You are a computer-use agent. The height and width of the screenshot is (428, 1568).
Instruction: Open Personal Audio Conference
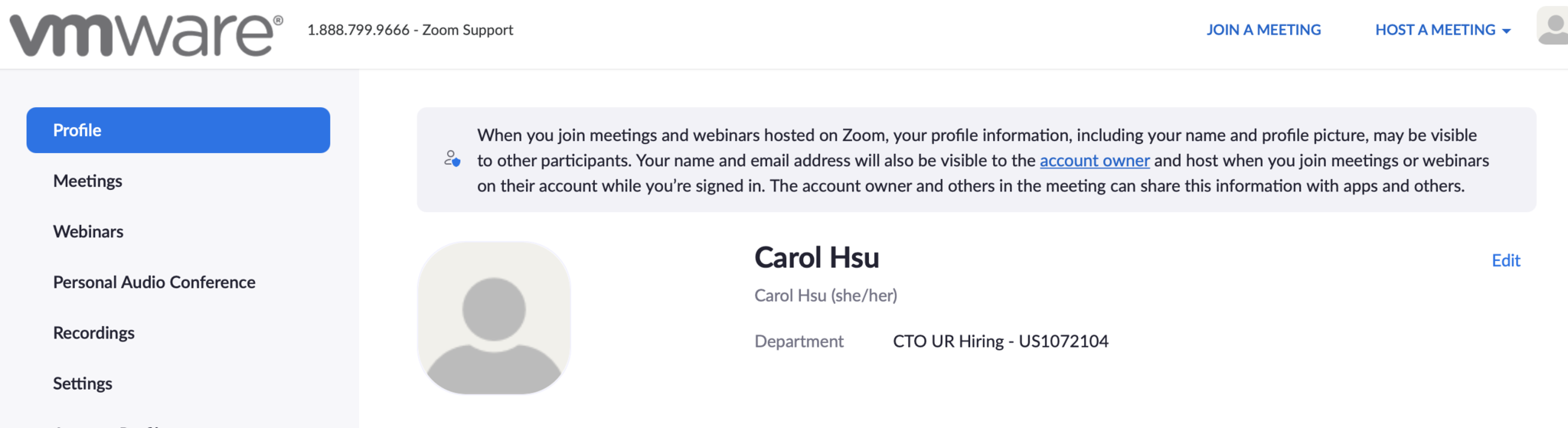coord(154,282)
